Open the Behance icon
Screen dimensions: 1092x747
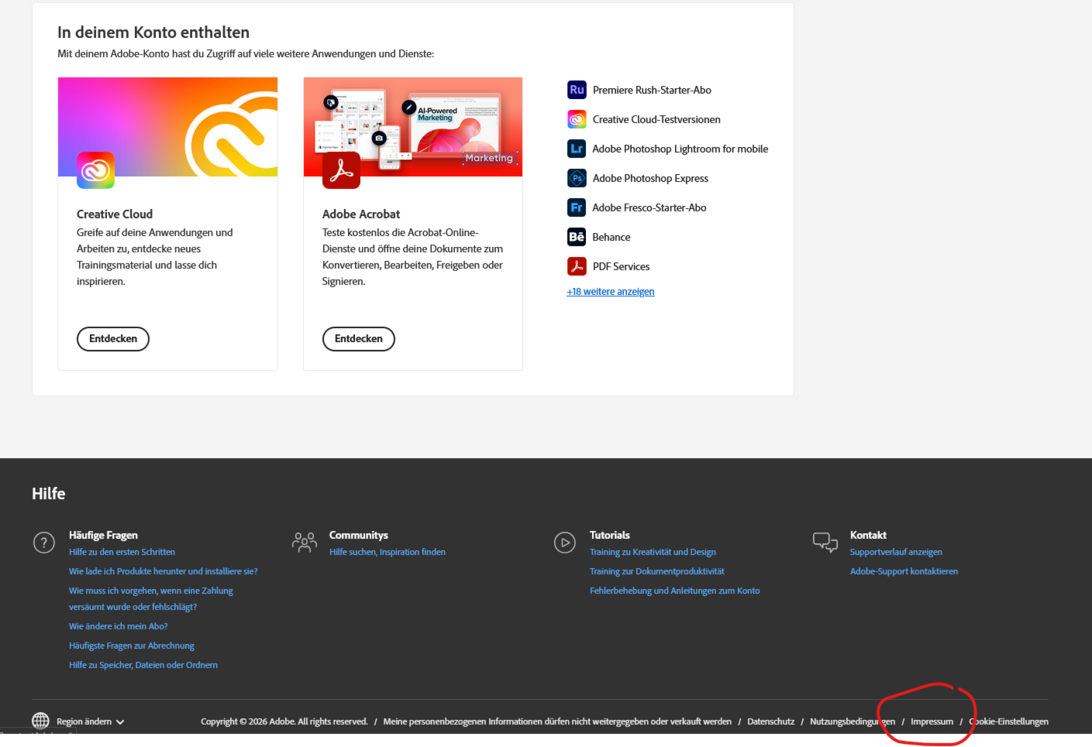click(x=577, y=237)
